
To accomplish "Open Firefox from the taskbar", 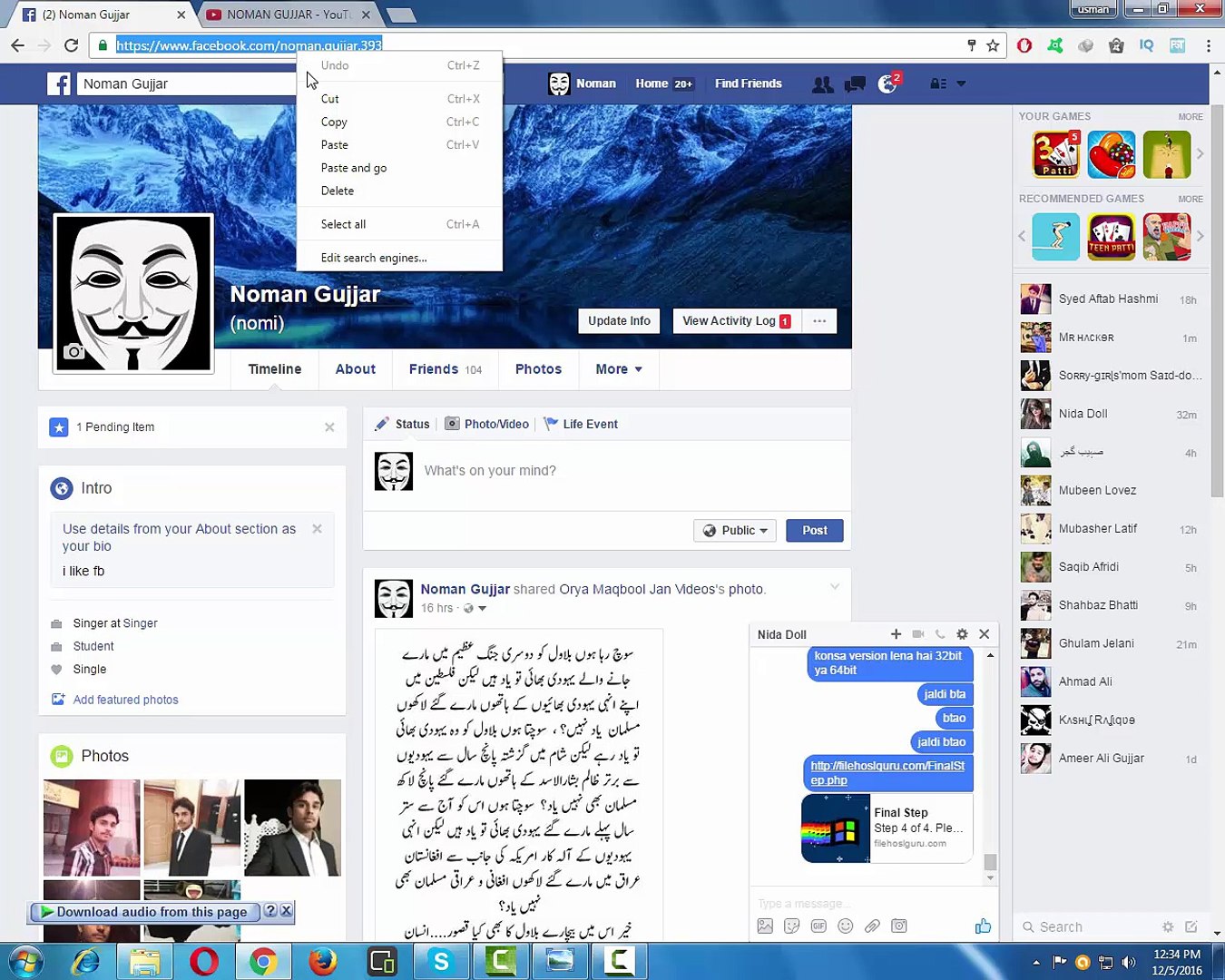I will click(322, 961).
